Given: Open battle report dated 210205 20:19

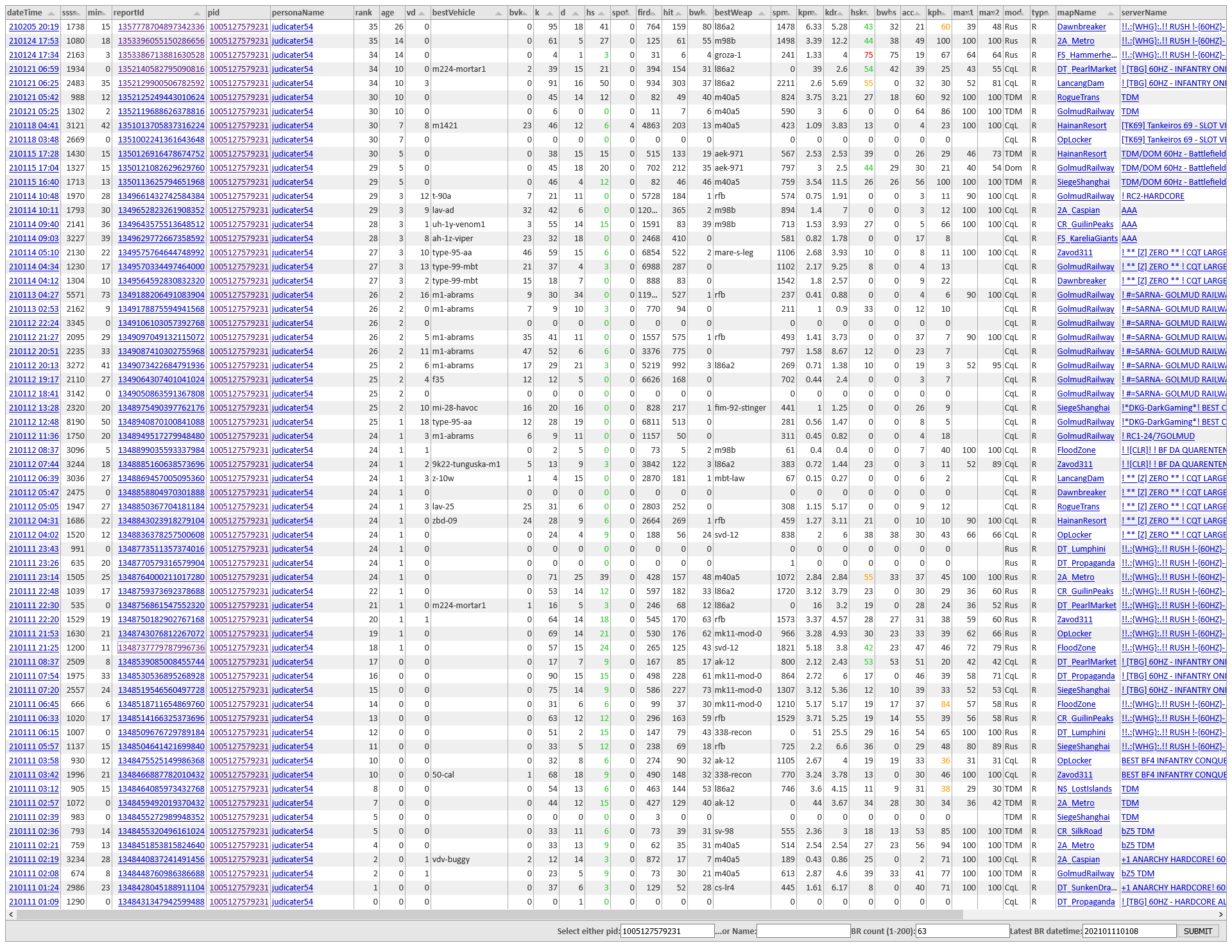Looking at the screenshot, I should click(33, 27).
